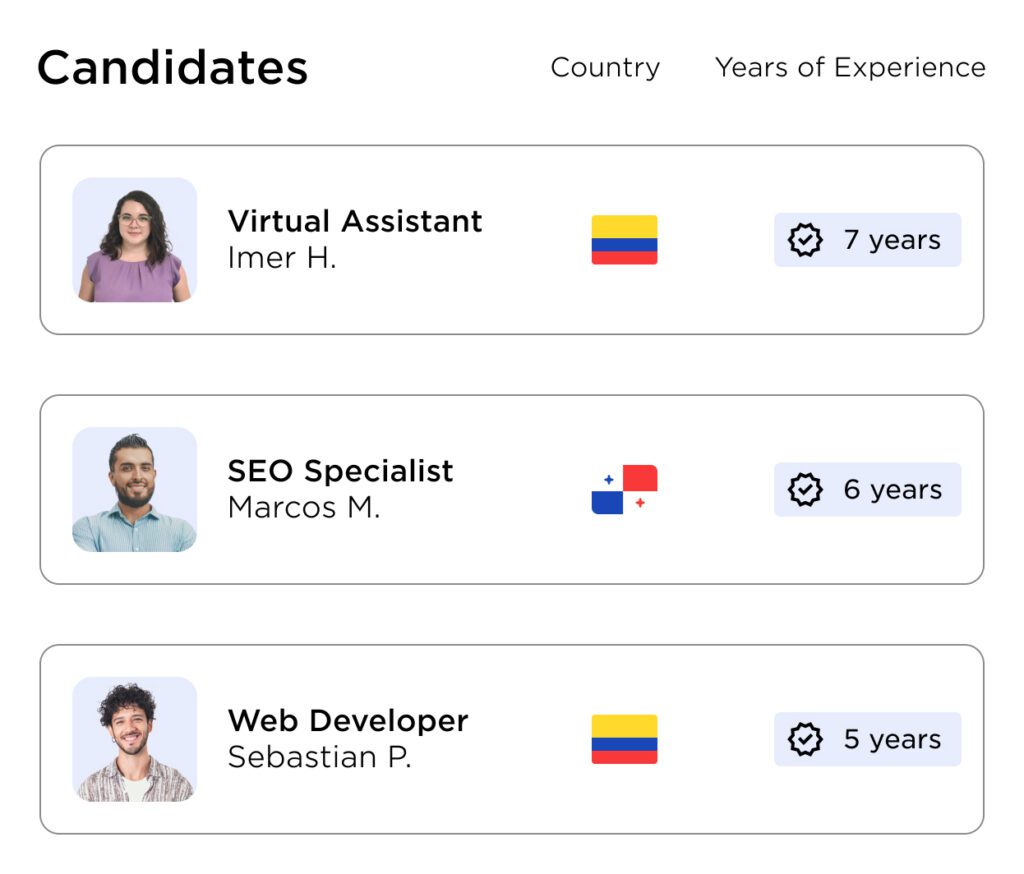Select the Virtual Assistant job title
The width and height of the screenshot is (1024, 874).
pyautogui.click(x=355, y=221)
